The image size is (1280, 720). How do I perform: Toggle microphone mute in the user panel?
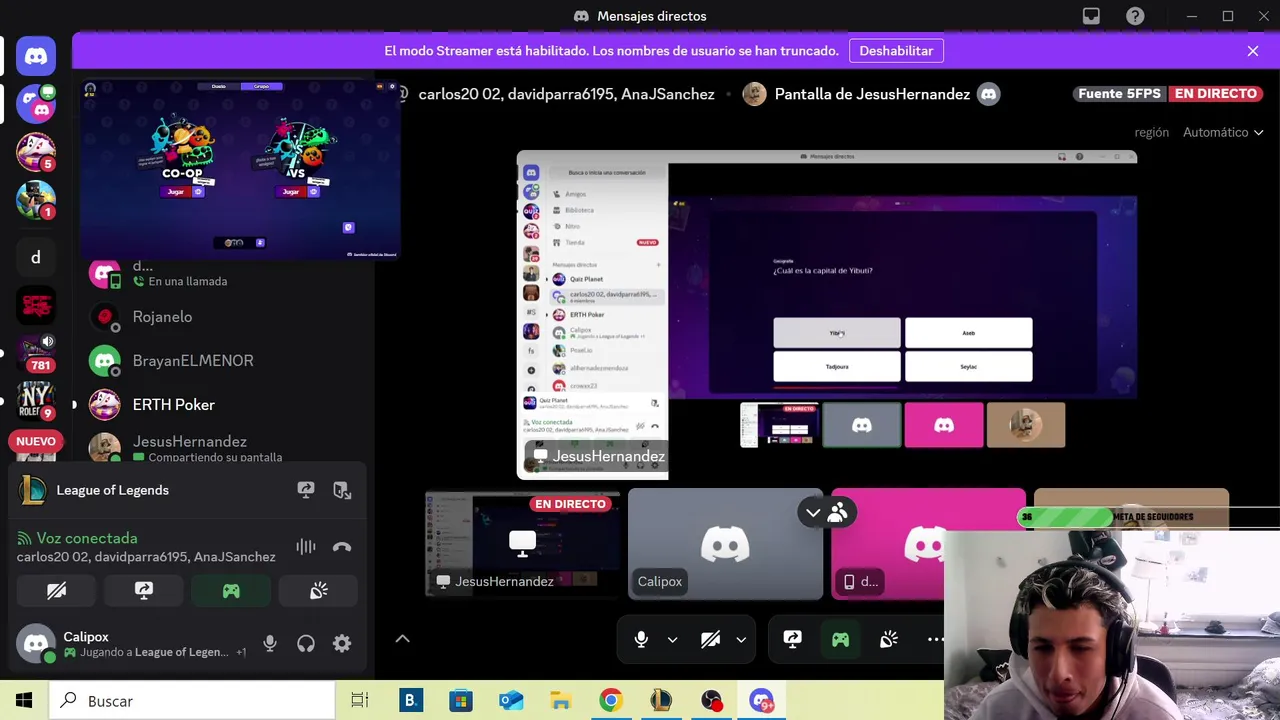point(270,644)
